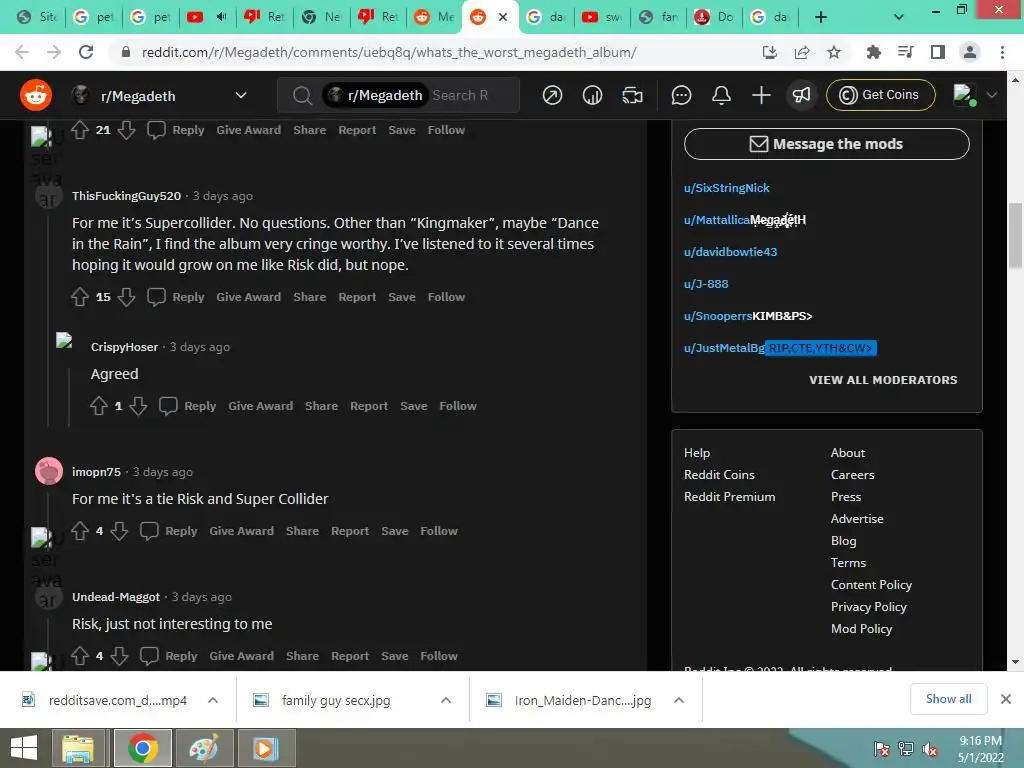The width and height of the screenshot is (1024, 768).
Task: Click the advertise megaphone icon
Action: pyautogui.click(x=801, y=95)
